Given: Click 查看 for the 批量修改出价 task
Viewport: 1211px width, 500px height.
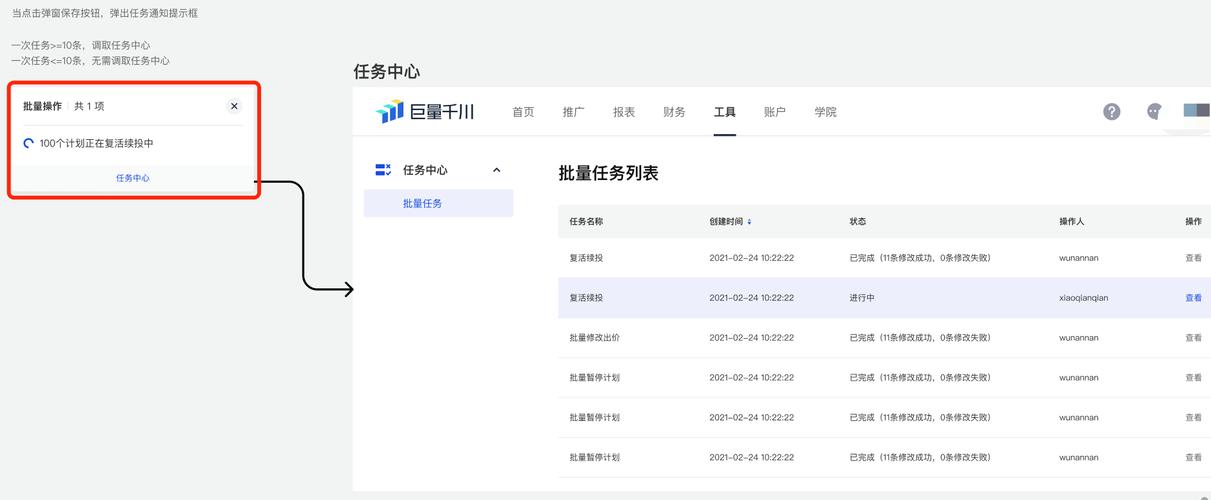Looking at the screenshot, I should click(1193, 338).
